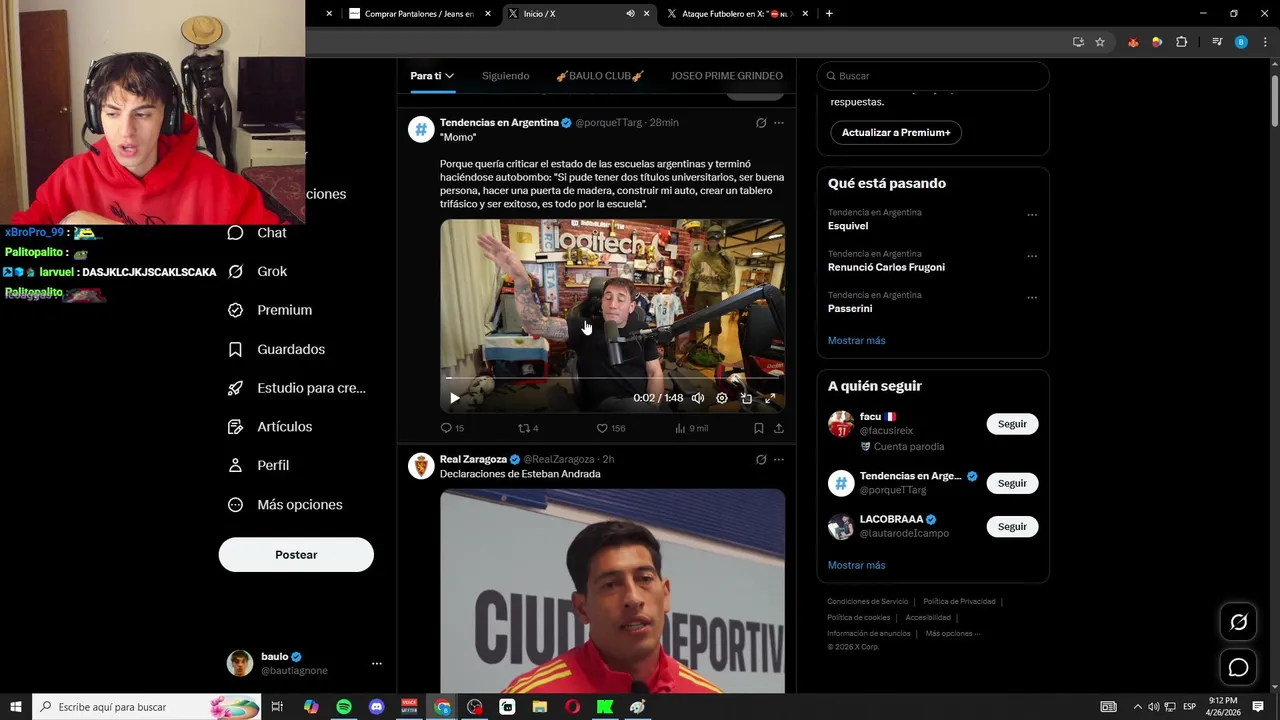1280x720 pixels.
Task: Open Spotify from the taskbar
Action: click(344, 707)
